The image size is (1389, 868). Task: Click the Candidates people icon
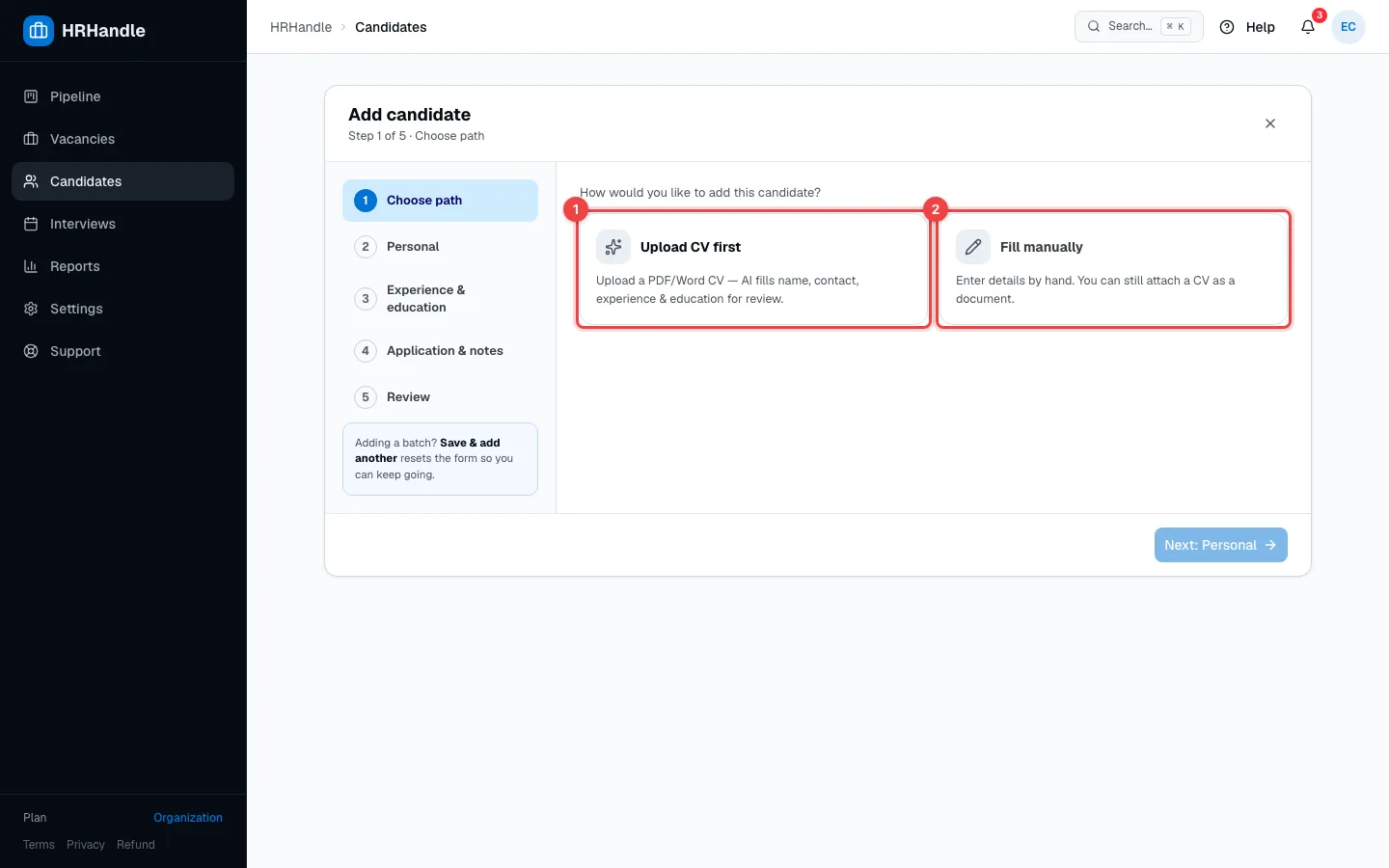31,181
